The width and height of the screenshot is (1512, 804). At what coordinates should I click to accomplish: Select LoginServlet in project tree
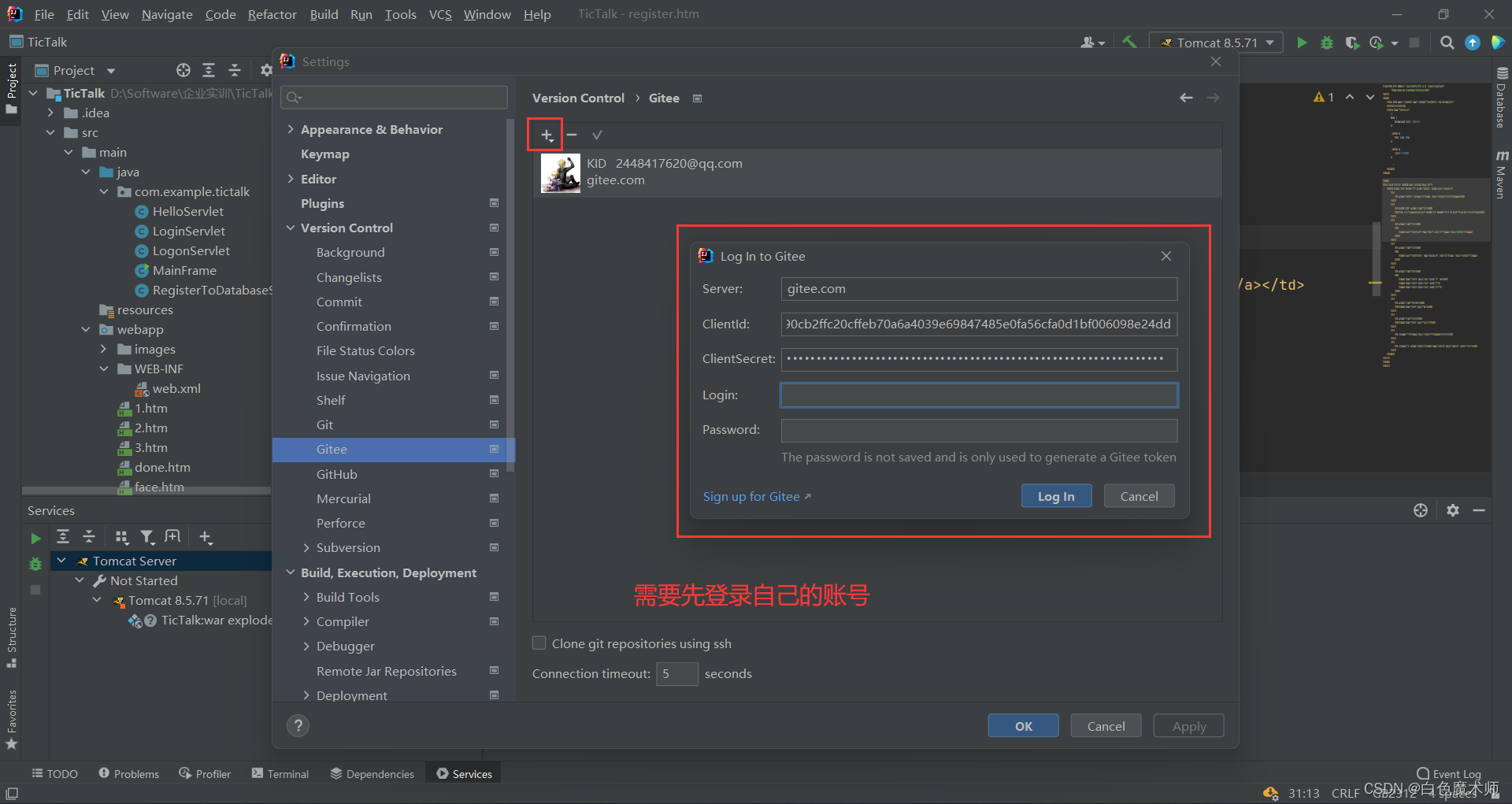[x=189, y=231]
